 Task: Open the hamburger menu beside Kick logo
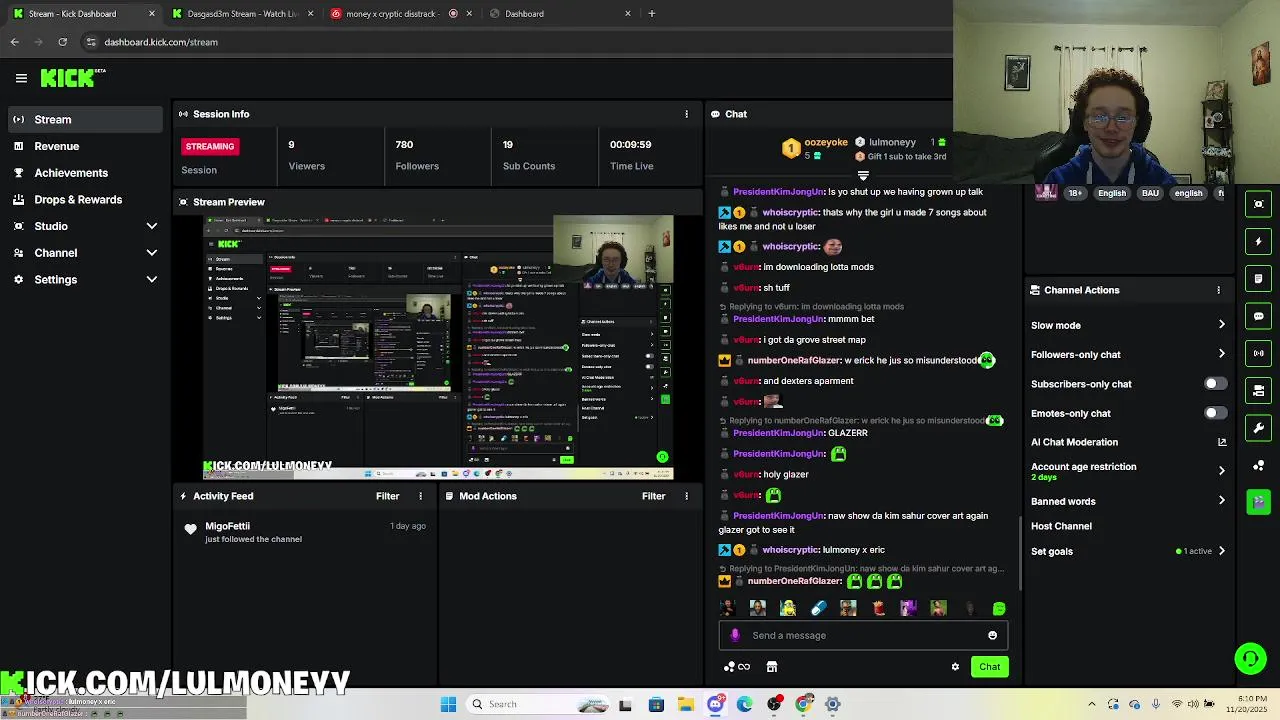coord(21,78)
